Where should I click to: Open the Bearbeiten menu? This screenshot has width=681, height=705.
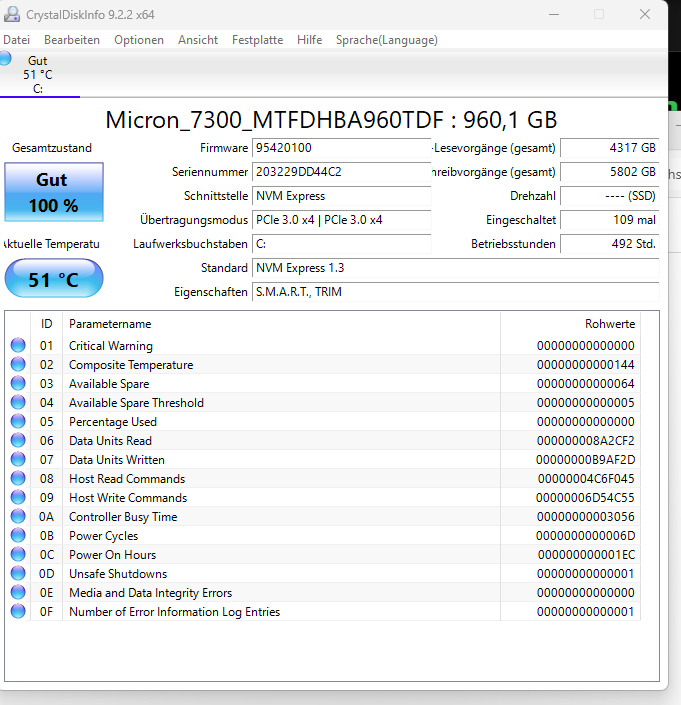[x=72, y=40]
